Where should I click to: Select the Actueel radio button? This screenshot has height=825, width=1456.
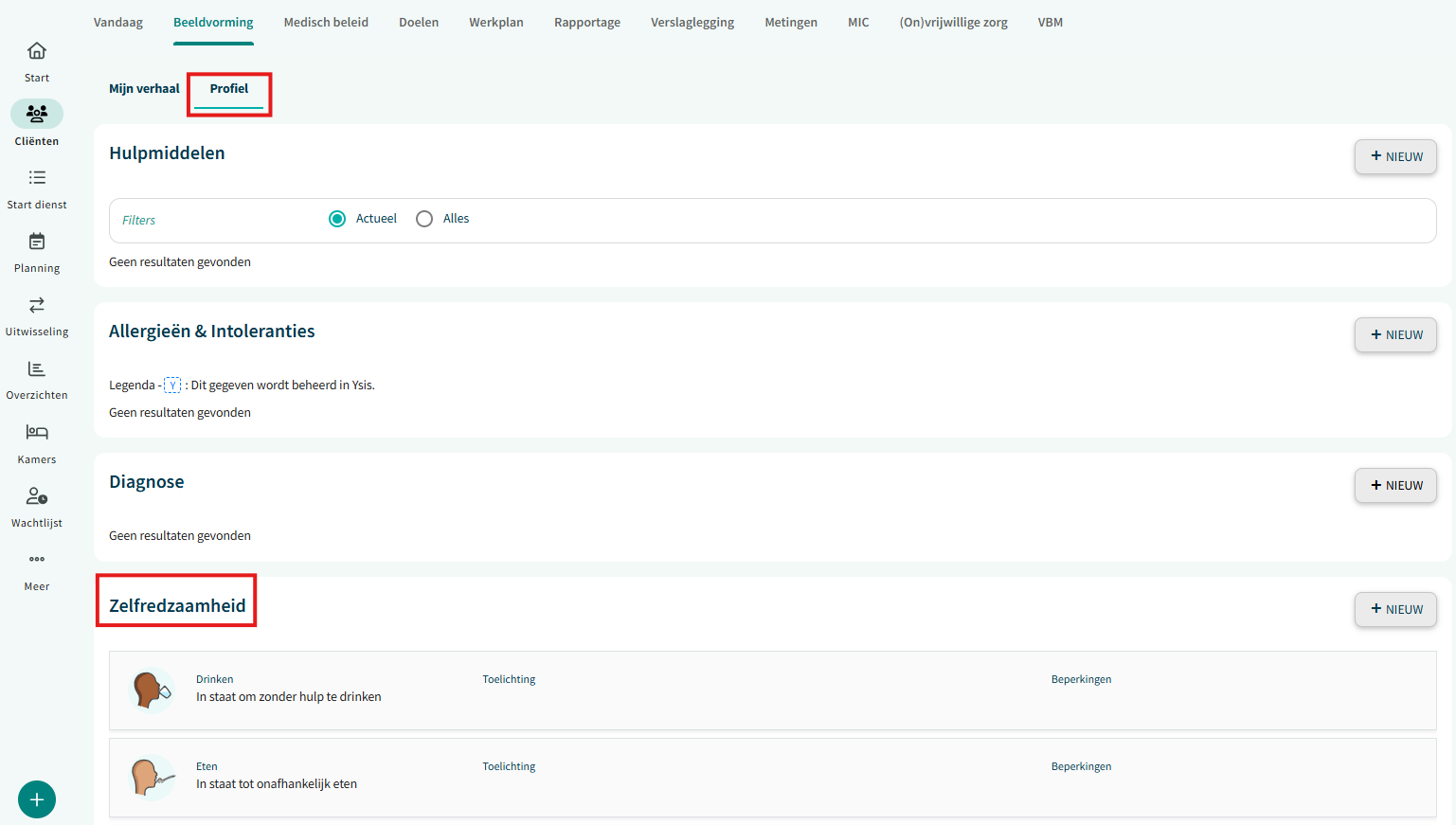337,219
